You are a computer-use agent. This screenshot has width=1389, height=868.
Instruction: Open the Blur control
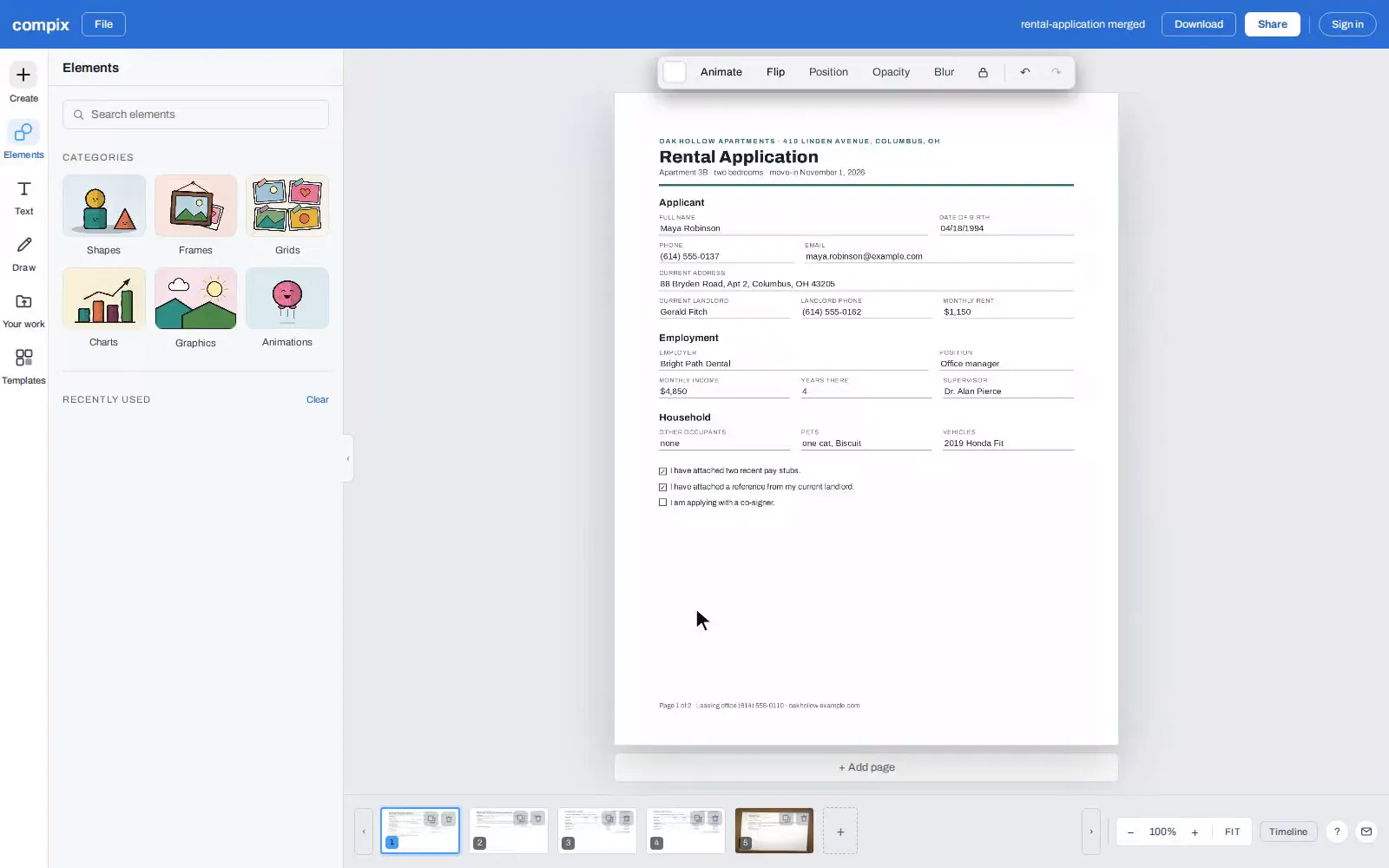(944, 72)
